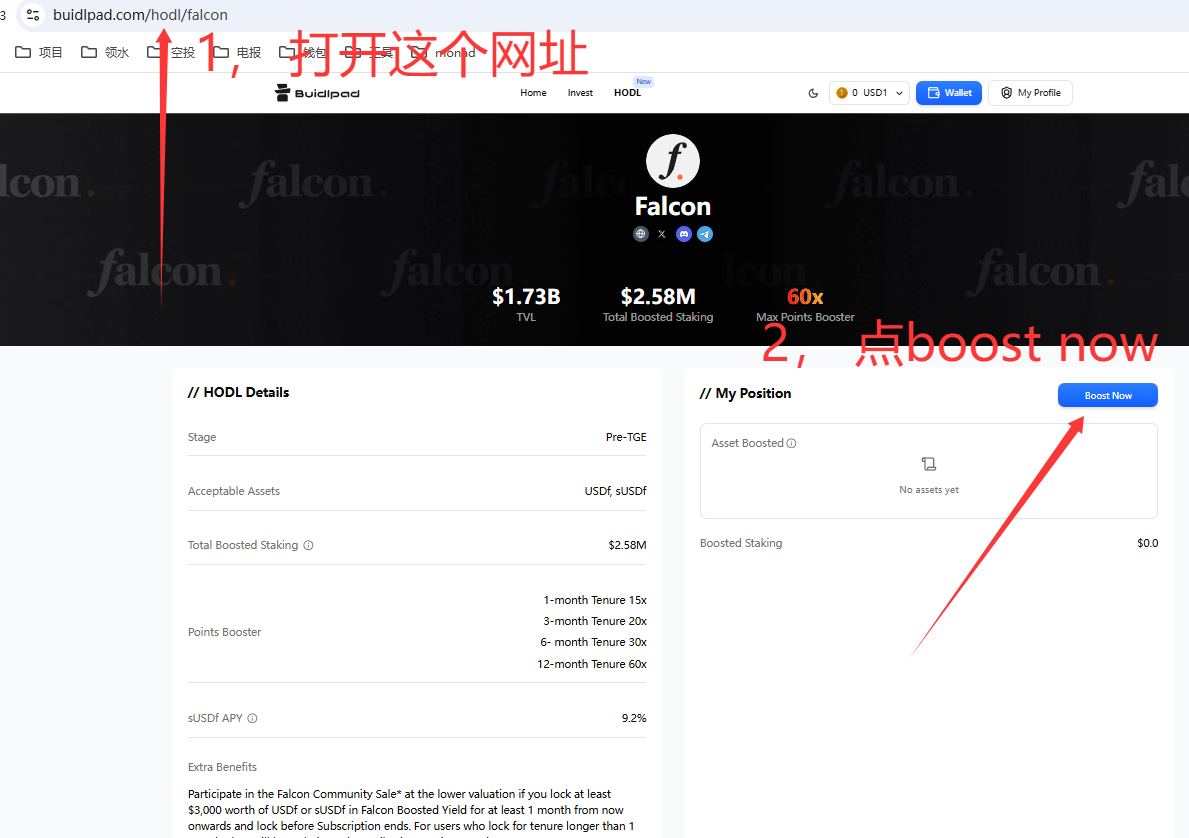Click the "No assets yet" message
1189x838 pixels.
point(929,490)
